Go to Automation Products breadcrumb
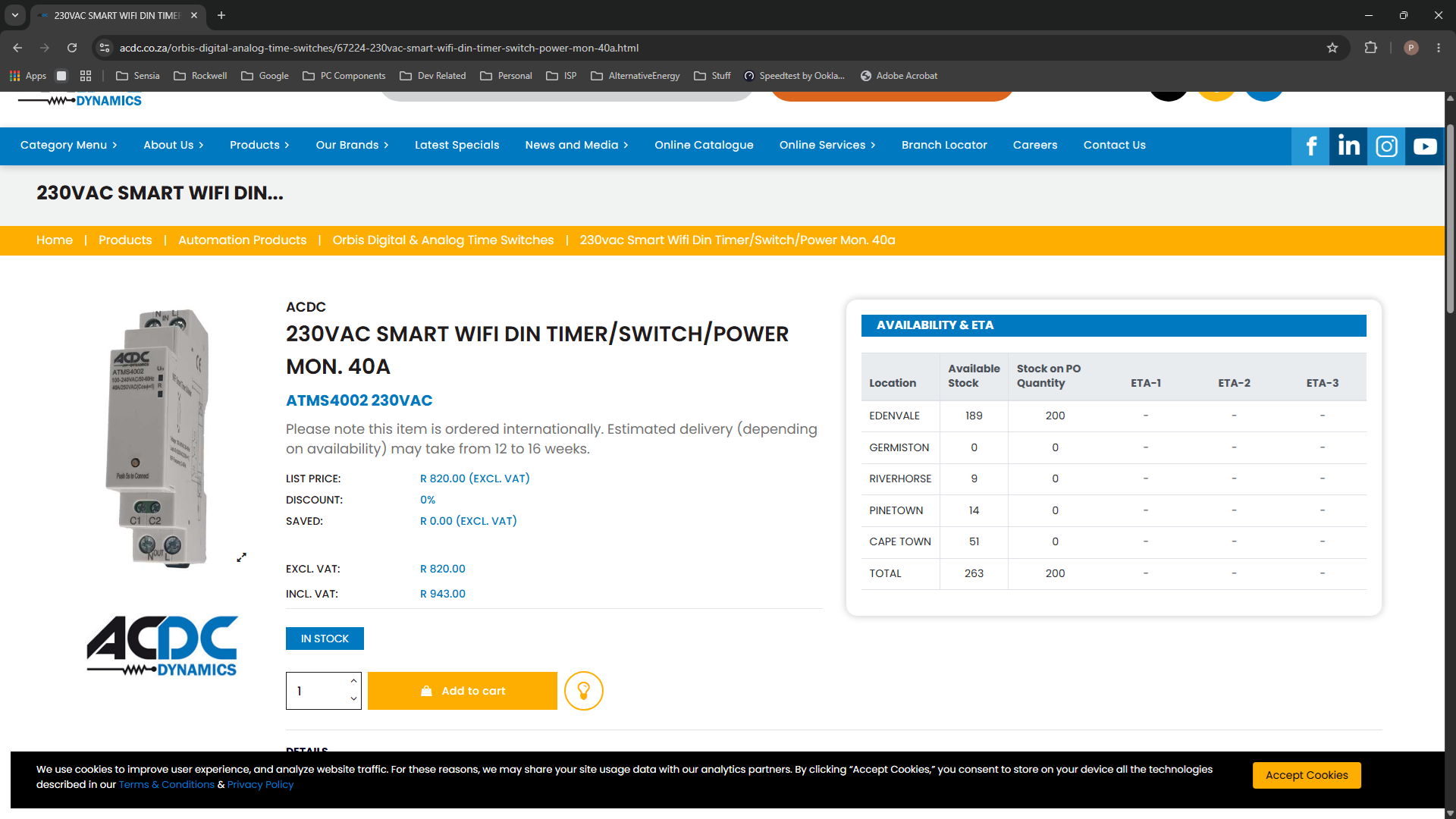Image resolution: width=1456 pixels, height=819 pixels. pos(242,240)
